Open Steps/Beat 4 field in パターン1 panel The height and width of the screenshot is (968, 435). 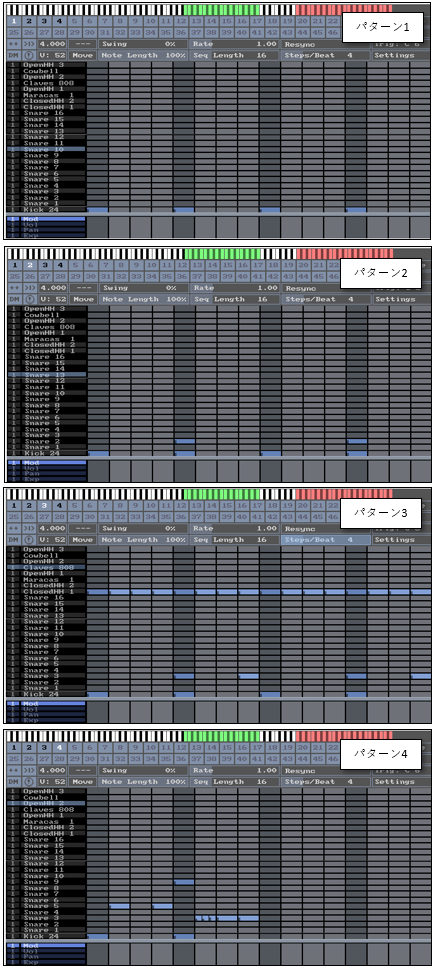click(x=326, y=56)
